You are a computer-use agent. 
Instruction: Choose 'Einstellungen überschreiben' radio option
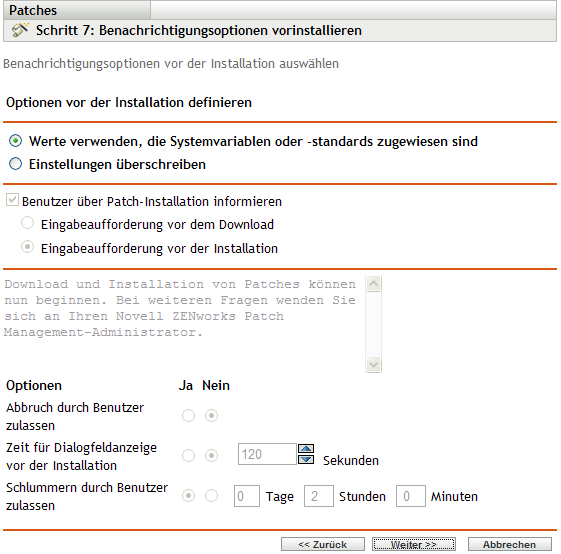[x=15, y=164]
